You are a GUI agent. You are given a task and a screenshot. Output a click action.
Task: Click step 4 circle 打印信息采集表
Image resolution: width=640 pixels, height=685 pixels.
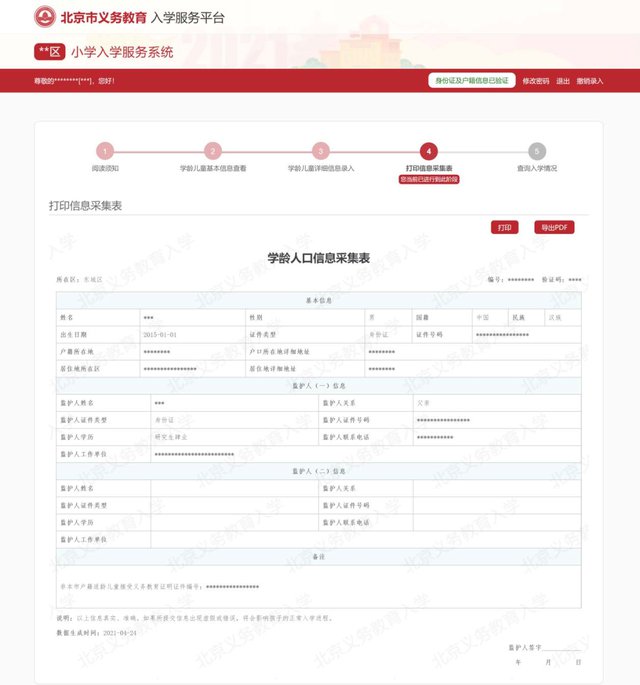(x=428, y=151)
